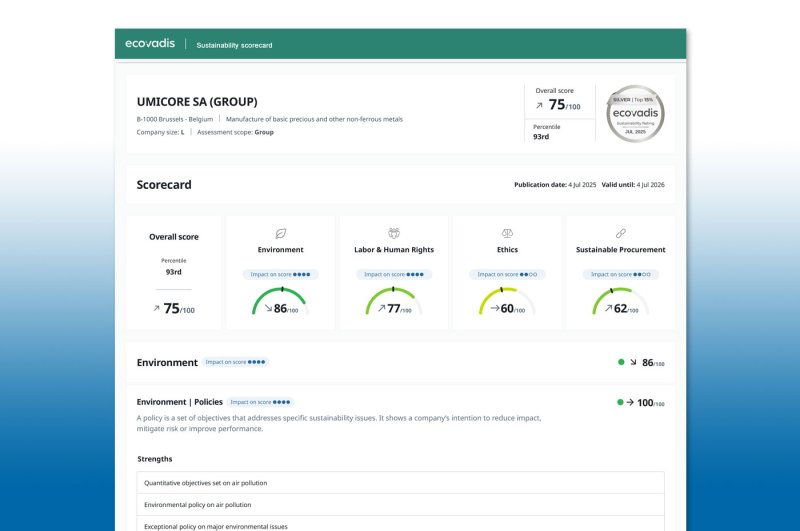Click the Sustainable Procurement chain link icon

pyautogui.click(x=620, y=234)
